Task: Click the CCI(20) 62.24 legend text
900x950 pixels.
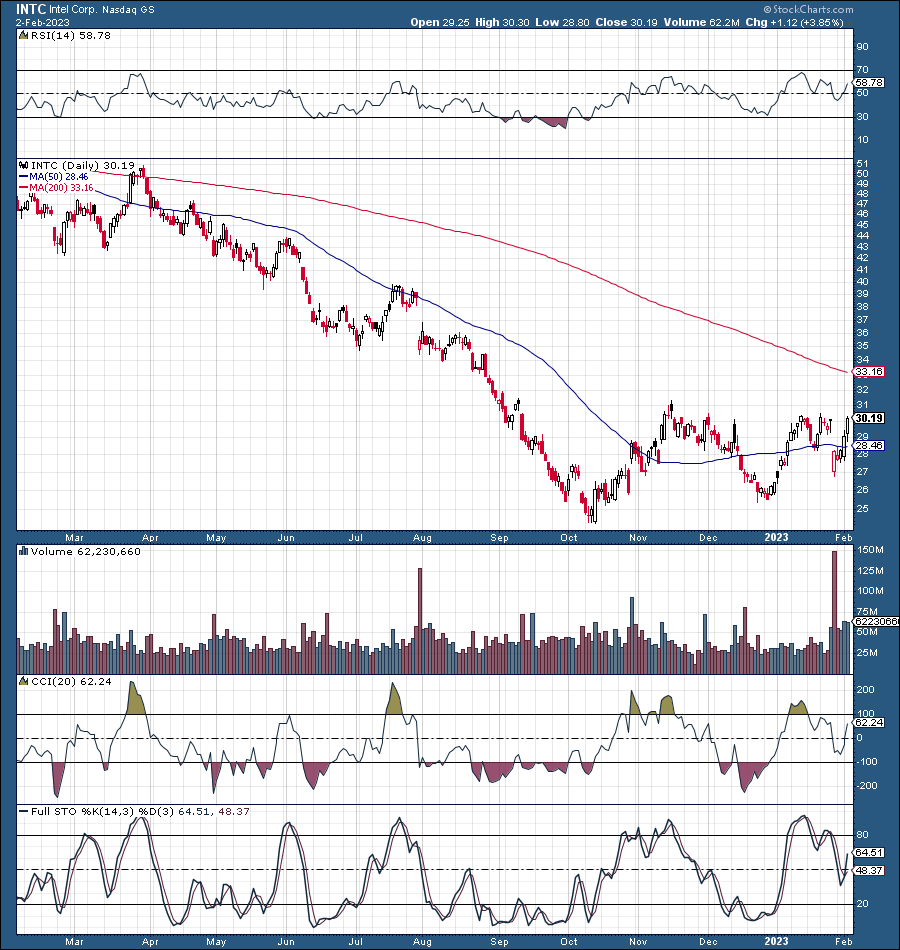Action: 72,682
